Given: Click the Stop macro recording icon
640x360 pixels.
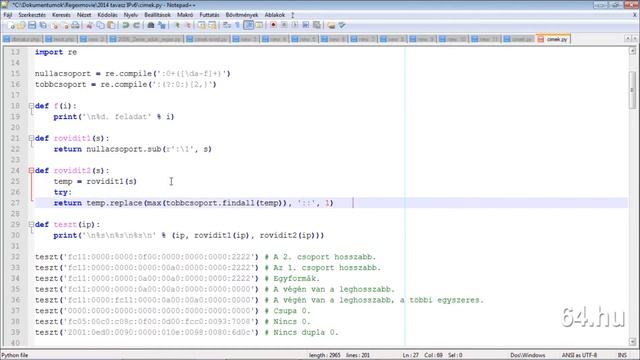Looking at the screenshot, I should point(284,25).
